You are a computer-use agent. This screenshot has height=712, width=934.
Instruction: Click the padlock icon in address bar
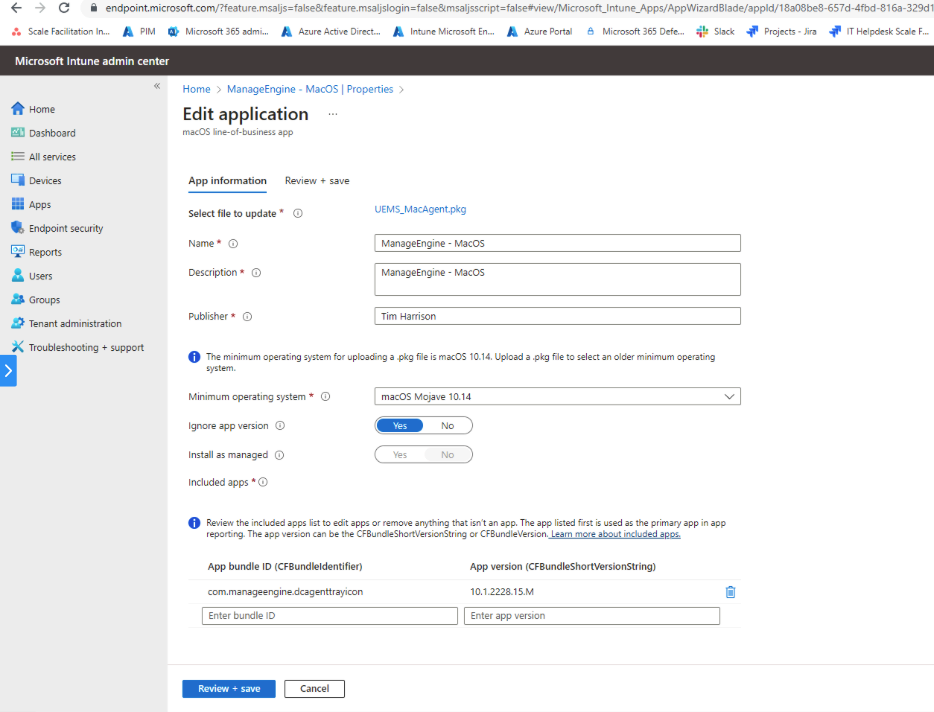point(94,8)
